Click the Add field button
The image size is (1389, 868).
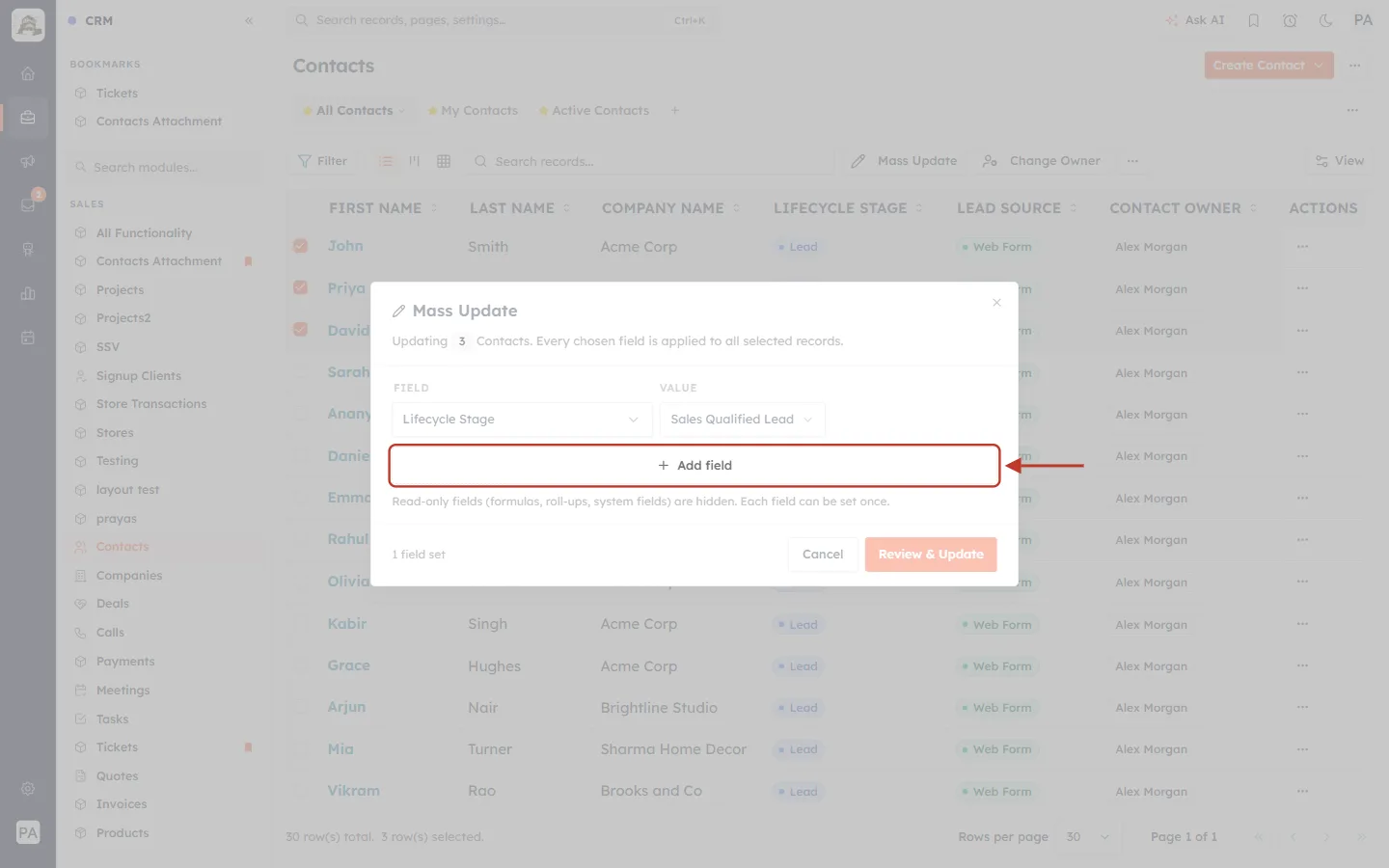694,466
